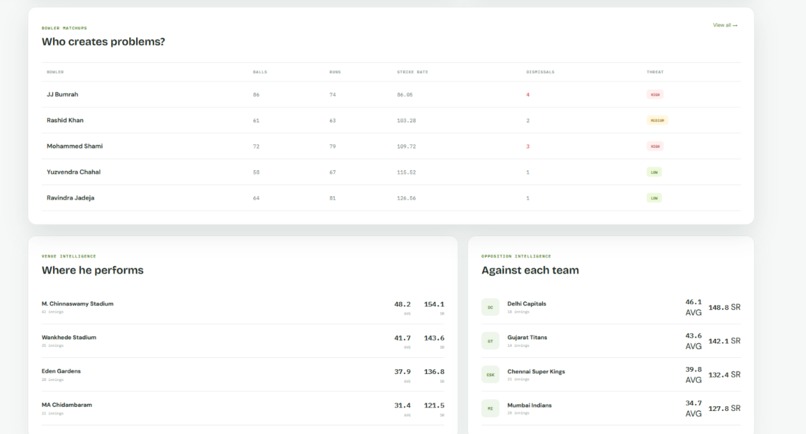Click the 121.5 strike rate for MA Chidambaram
The height and width of the screenshot is (434, 806).
[x=434, y=406]
